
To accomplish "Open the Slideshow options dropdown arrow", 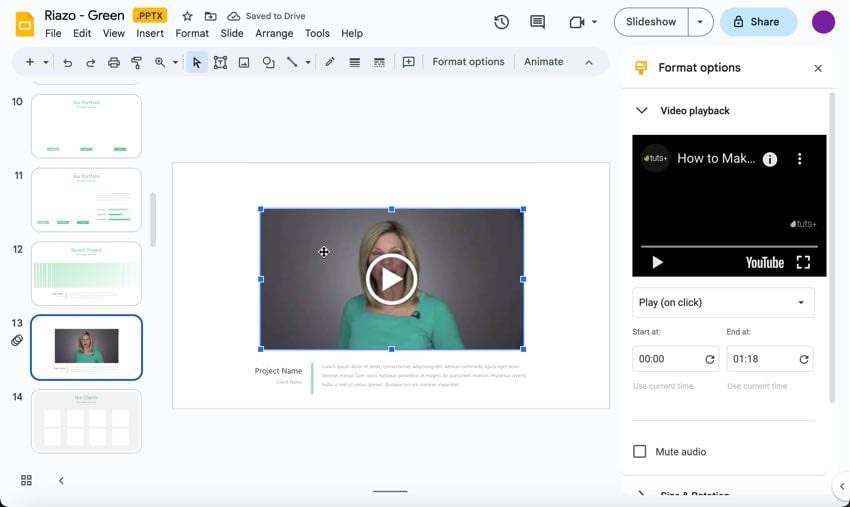I will [699, 22].
